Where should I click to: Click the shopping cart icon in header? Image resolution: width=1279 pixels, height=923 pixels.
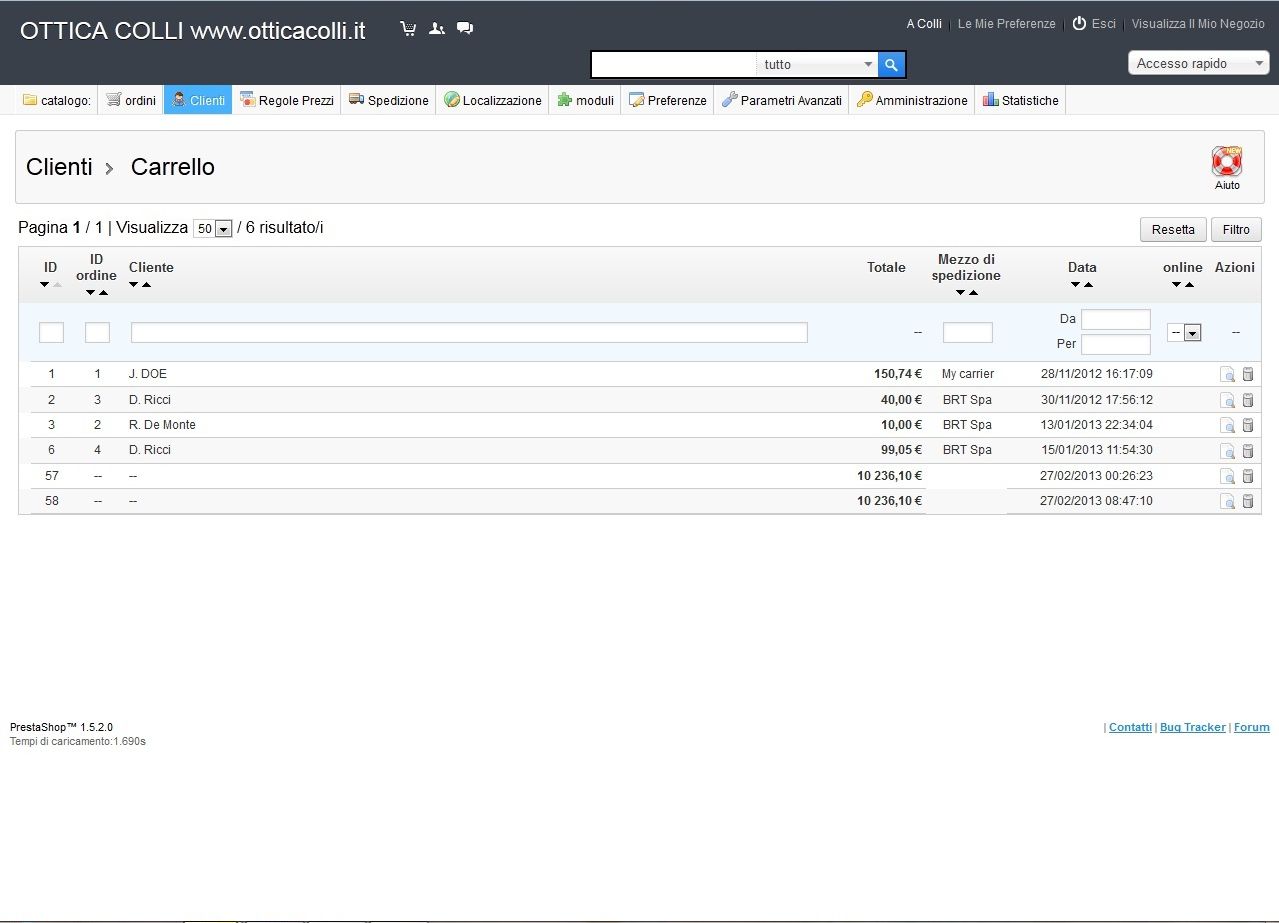[x=408, y=29]
